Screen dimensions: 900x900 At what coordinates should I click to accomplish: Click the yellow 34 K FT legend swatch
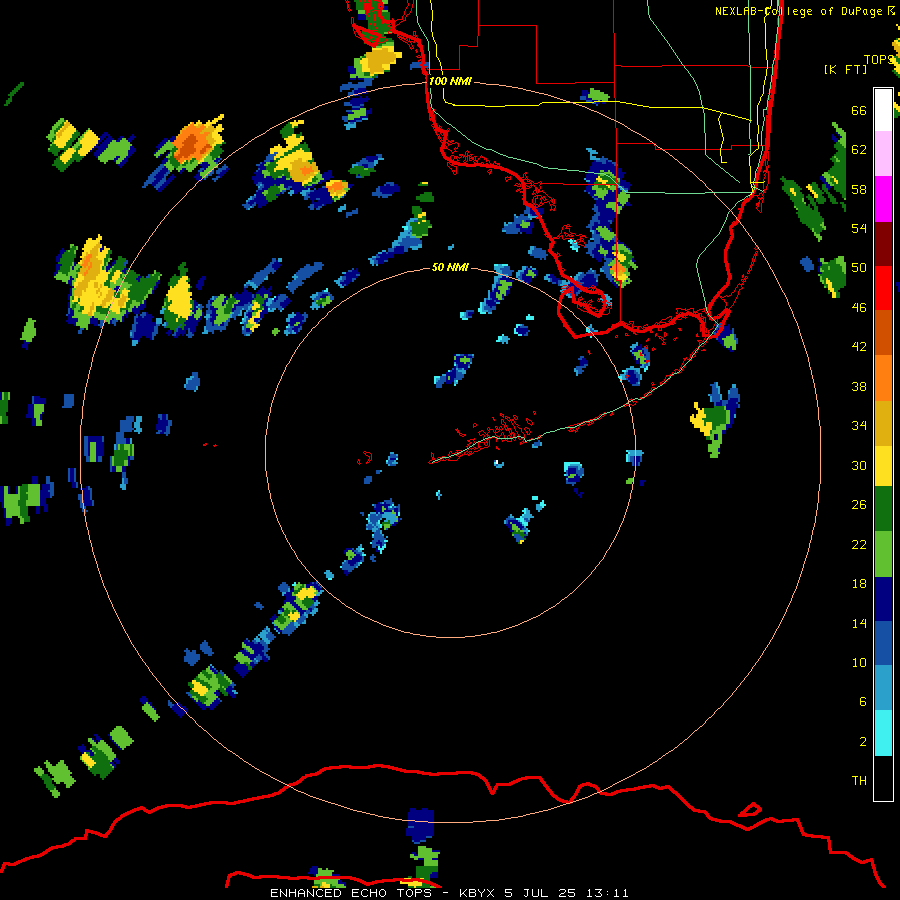click(x=883, y=465)
